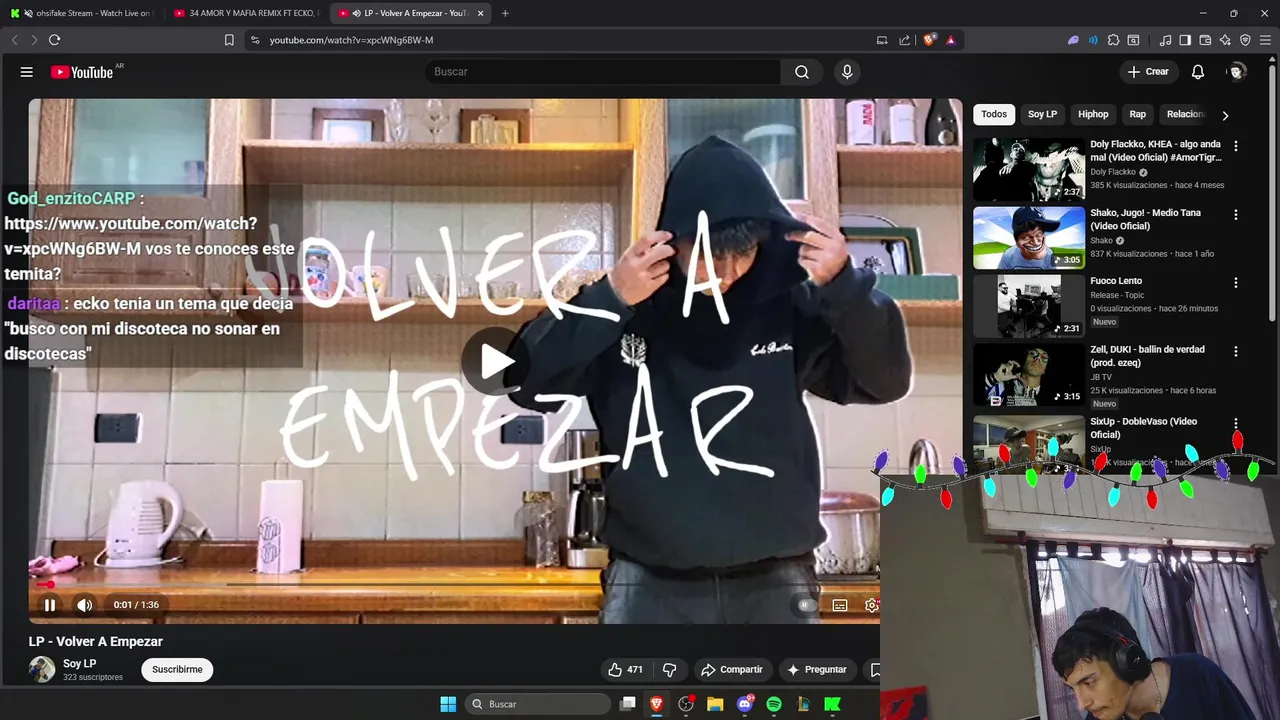Open Brave Leo AI sparkle icon
1280x720 pixels.
pyautogui.click(x=1225, y=40)
